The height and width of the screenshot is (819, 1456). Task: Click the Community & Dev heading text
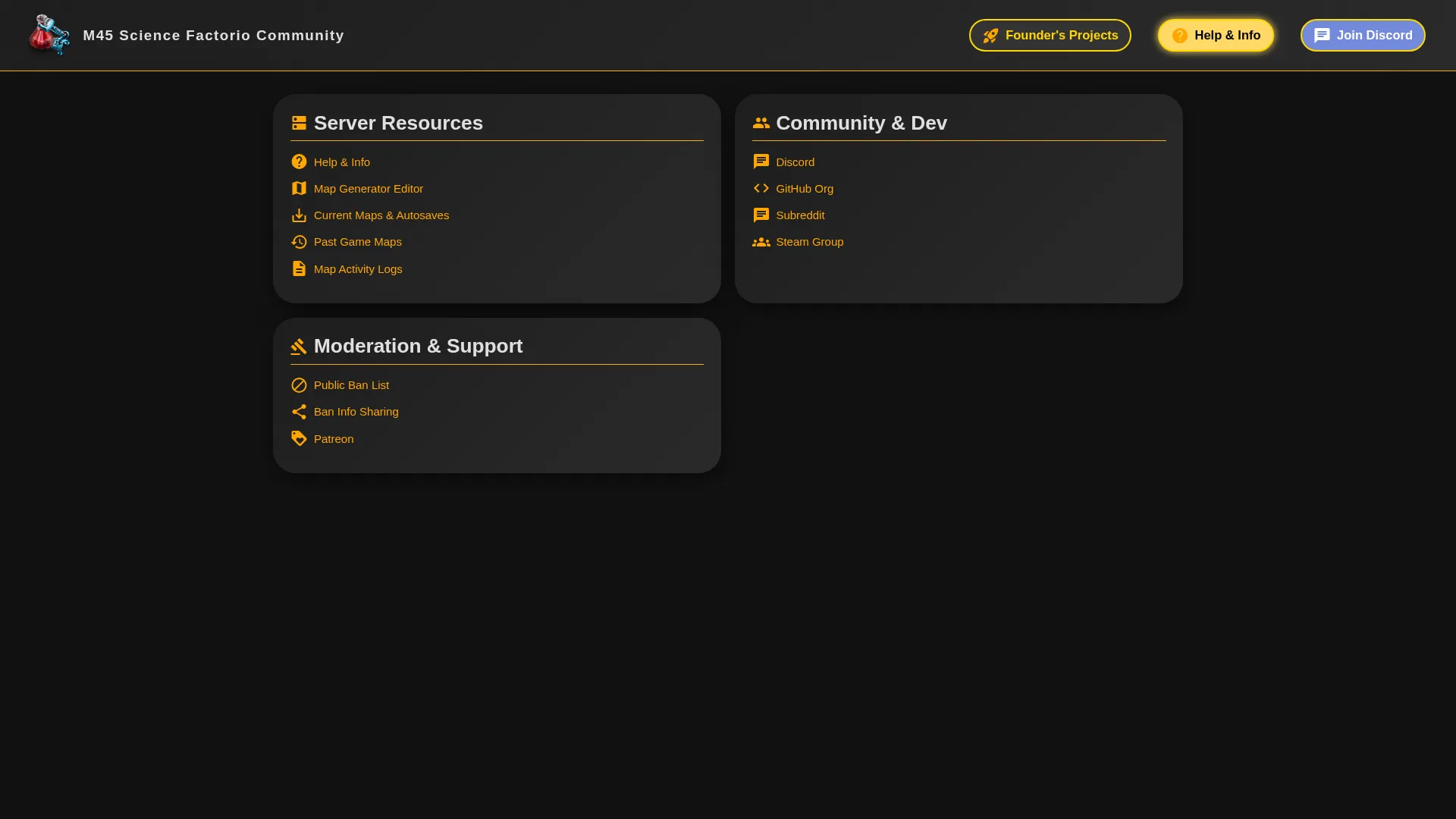click(861, 123)
